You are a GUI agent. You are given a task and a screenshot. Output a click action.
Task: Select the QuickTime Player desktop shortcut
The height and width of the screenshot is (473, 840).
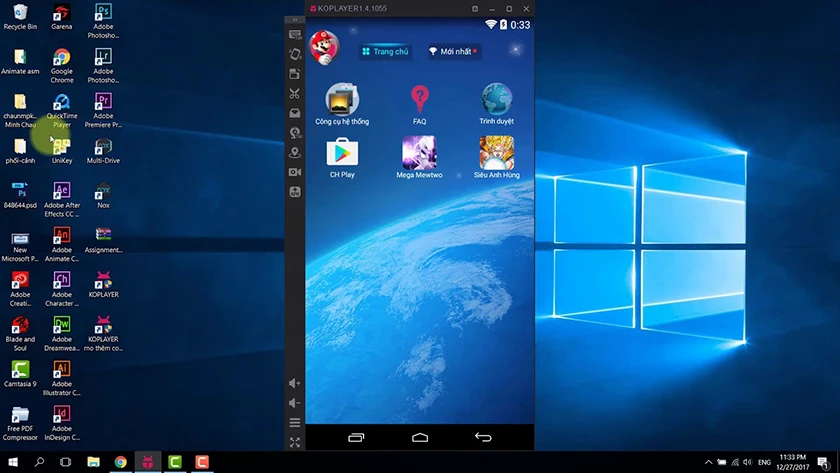[62, 111]
